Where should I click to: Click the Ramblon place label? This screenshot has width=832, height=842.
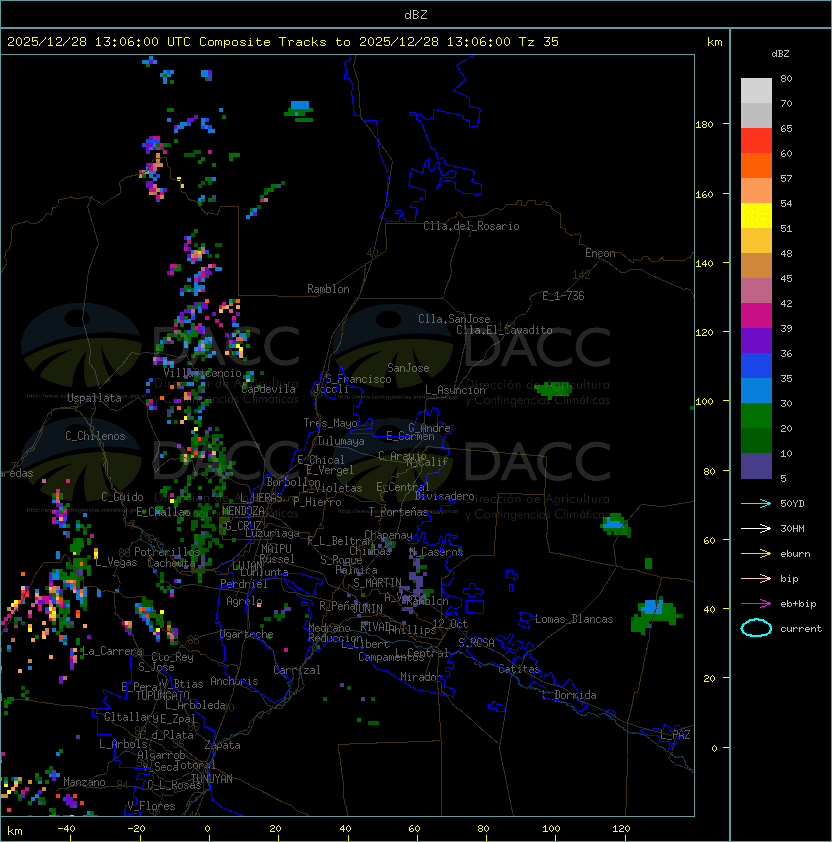click(x=328, y=289)
